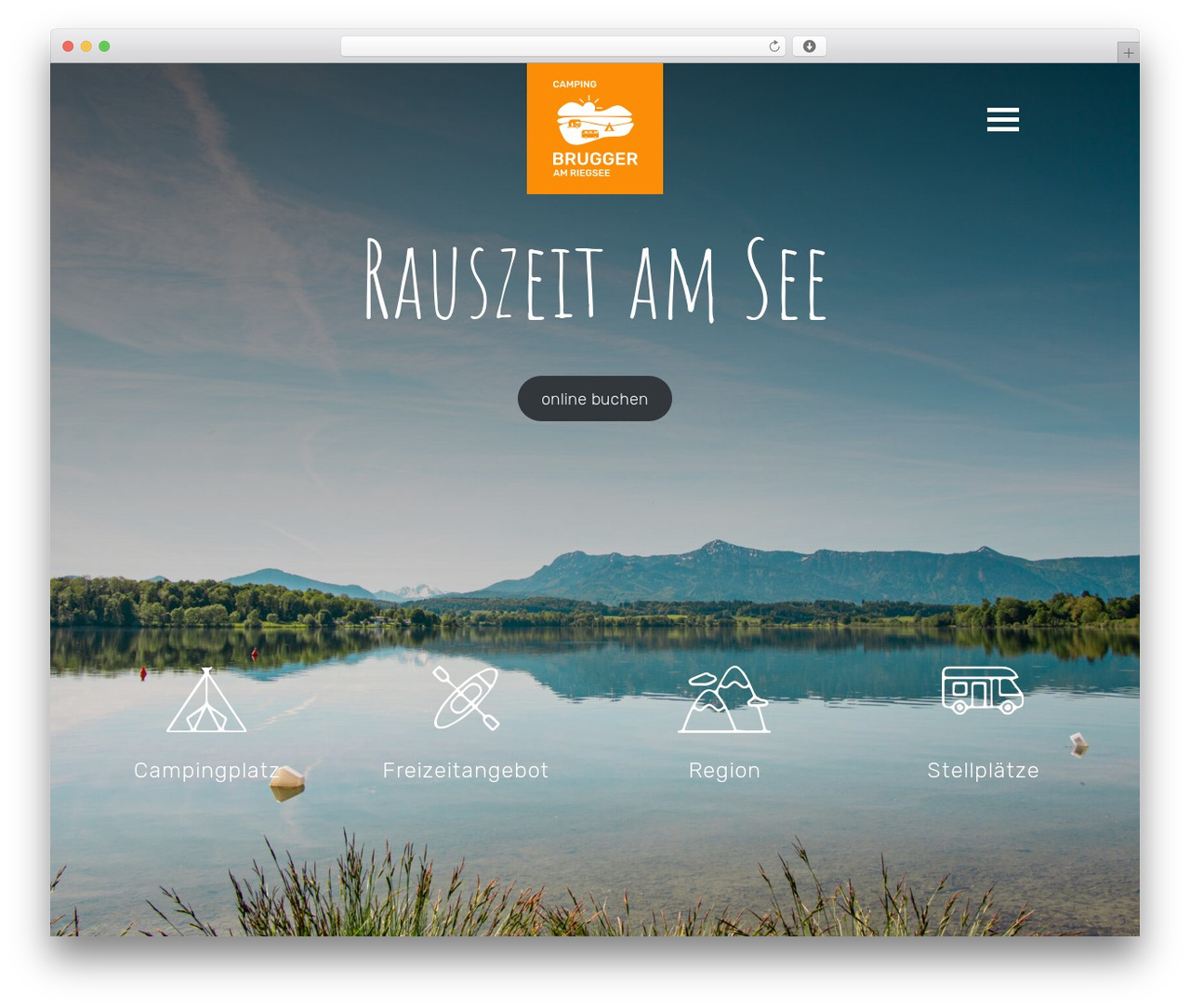The image size is (1190, 1008).
Task: Click the mountain icon above Region
Action: 724,699
